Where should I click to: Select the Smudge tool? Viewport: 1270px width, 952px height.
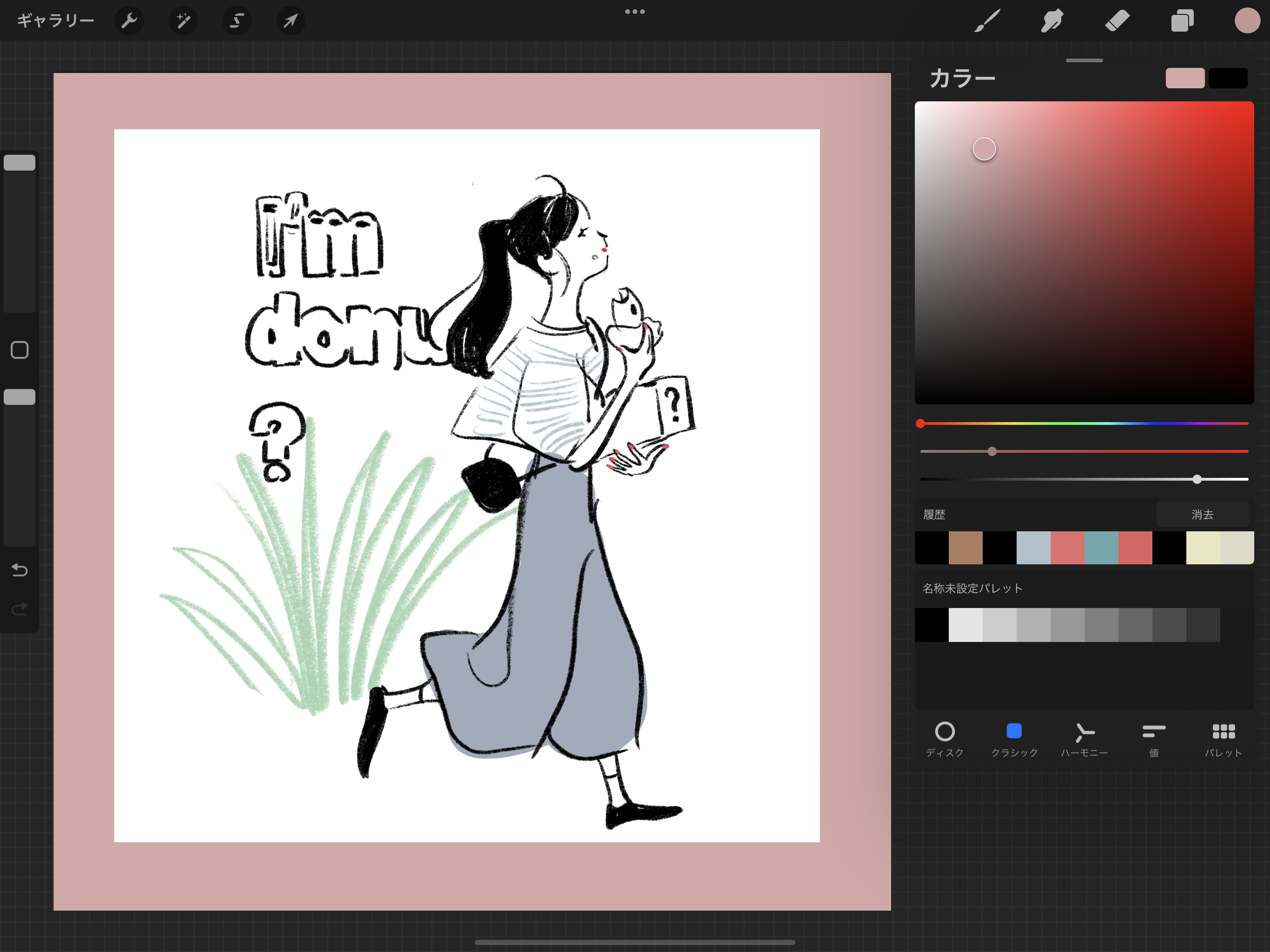pos(1052,21)
